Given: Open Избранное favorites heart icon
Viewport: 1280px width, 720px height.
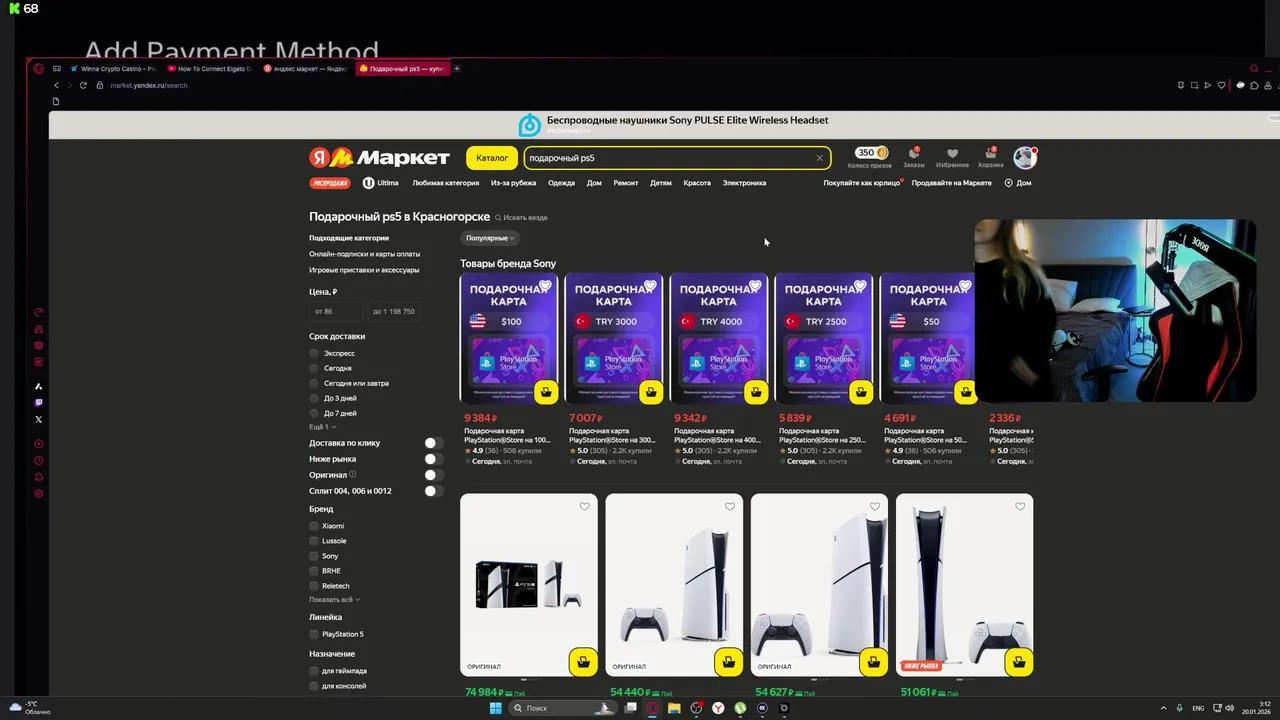Looking at the screenshot, I should point(952,157).
